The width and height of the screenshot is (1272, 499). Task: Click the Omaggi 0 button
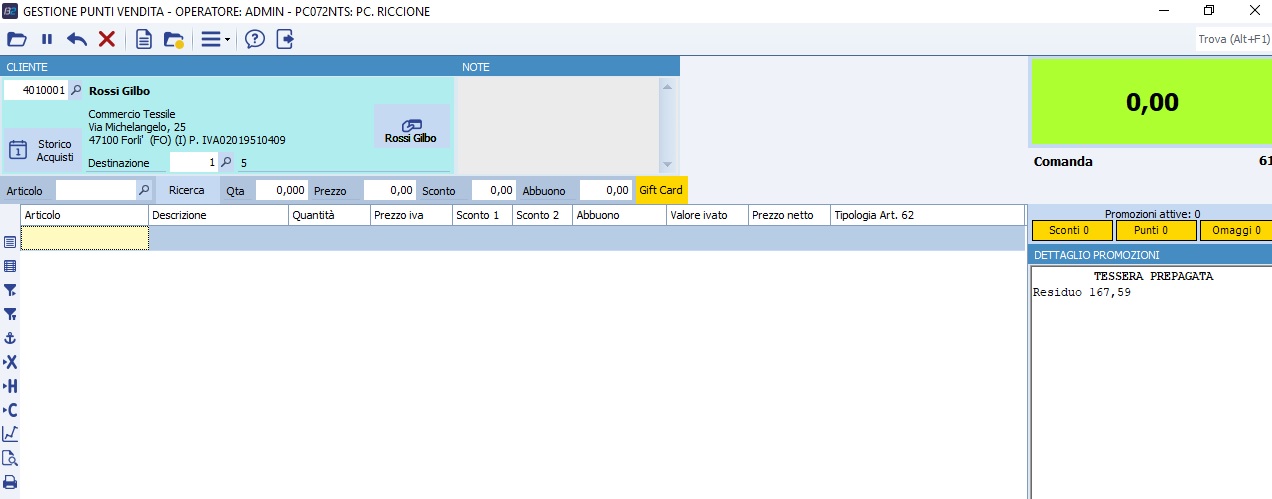pyautogui.click(x=1236, y=230)
